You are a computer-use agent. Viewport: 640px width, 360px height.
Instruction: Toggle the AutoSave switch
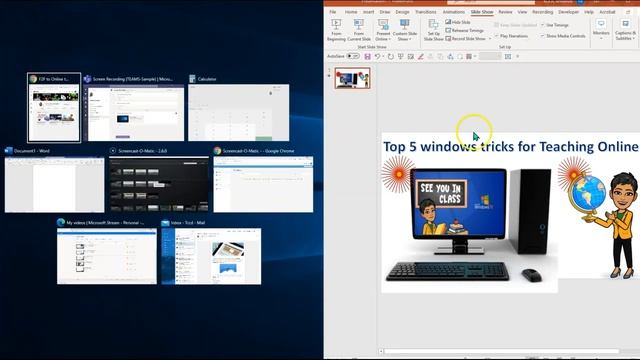coord(353,56)
